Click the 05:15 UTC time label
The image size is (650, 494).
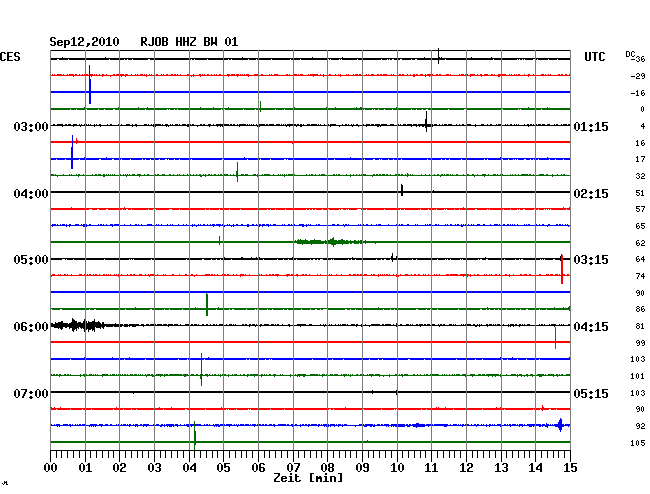(591, 393)
